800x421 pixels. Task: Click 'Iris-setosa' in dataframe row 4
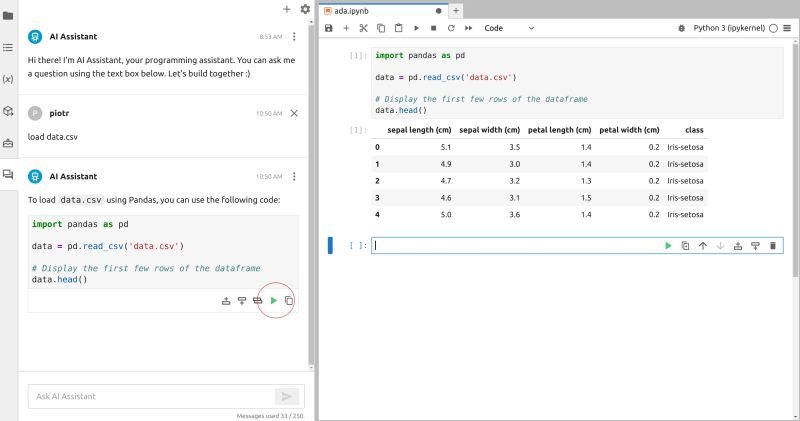[685, 215]
